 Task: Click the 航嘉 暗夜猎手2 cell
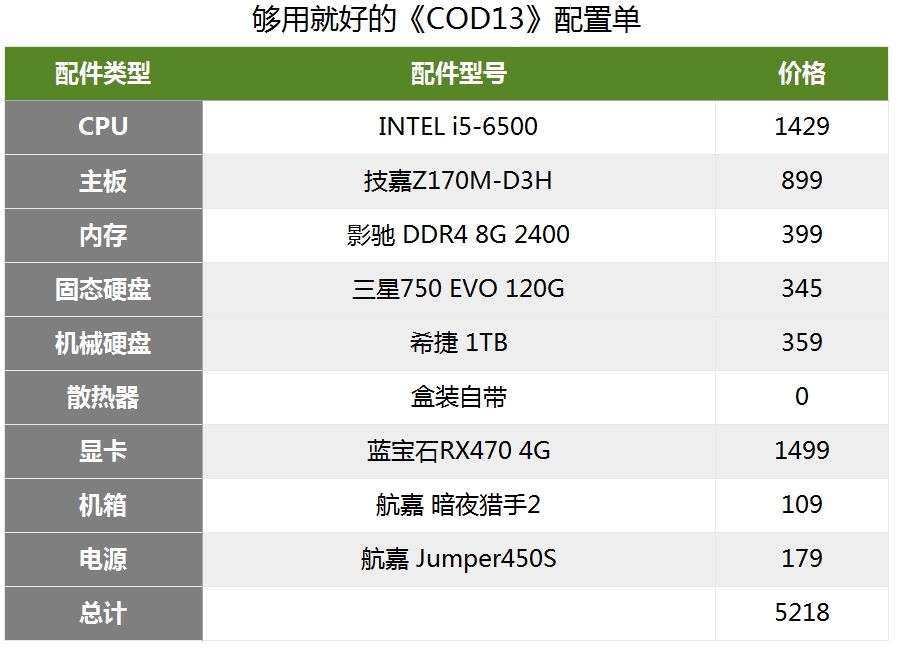(x=458, y=505)
